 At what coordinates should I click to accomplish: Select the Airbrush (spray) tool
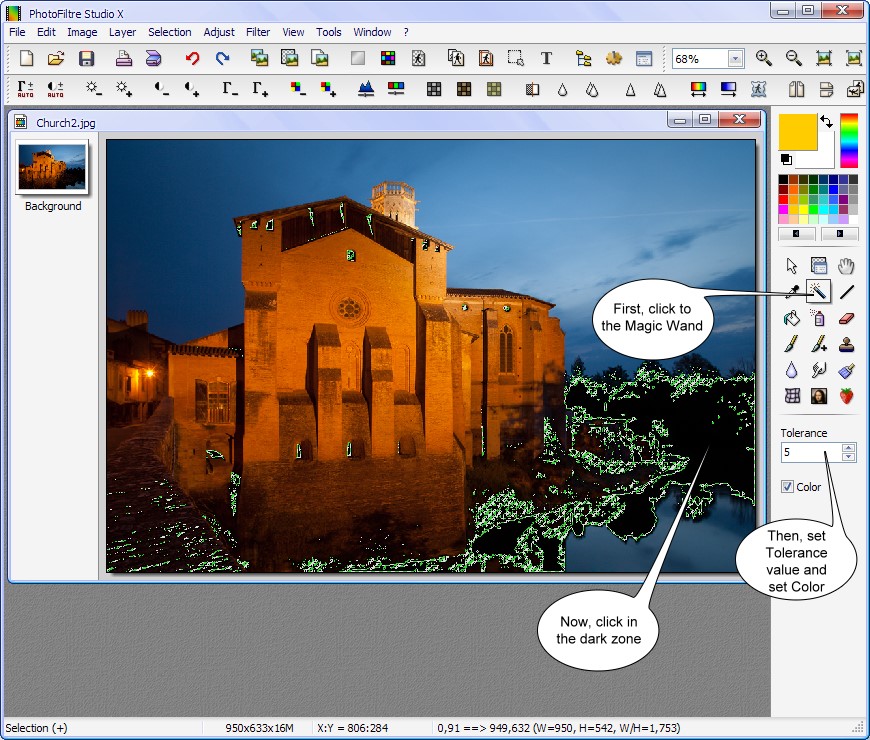819,318
